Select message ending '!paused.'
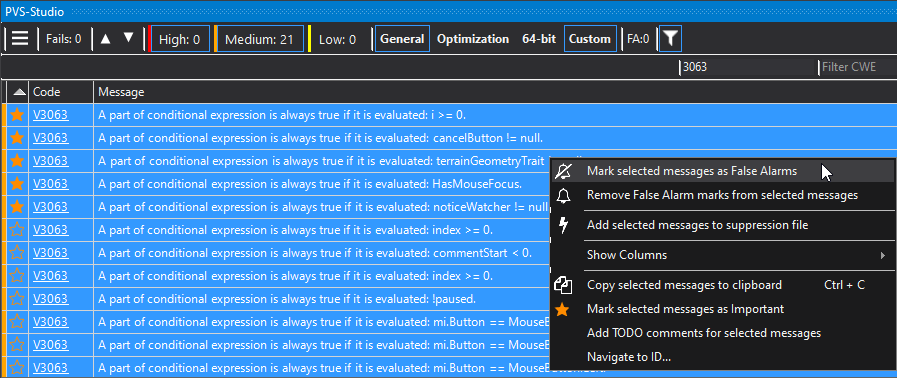Image resolution: width=897 pixels, height=378 pixels. (287, 299)
